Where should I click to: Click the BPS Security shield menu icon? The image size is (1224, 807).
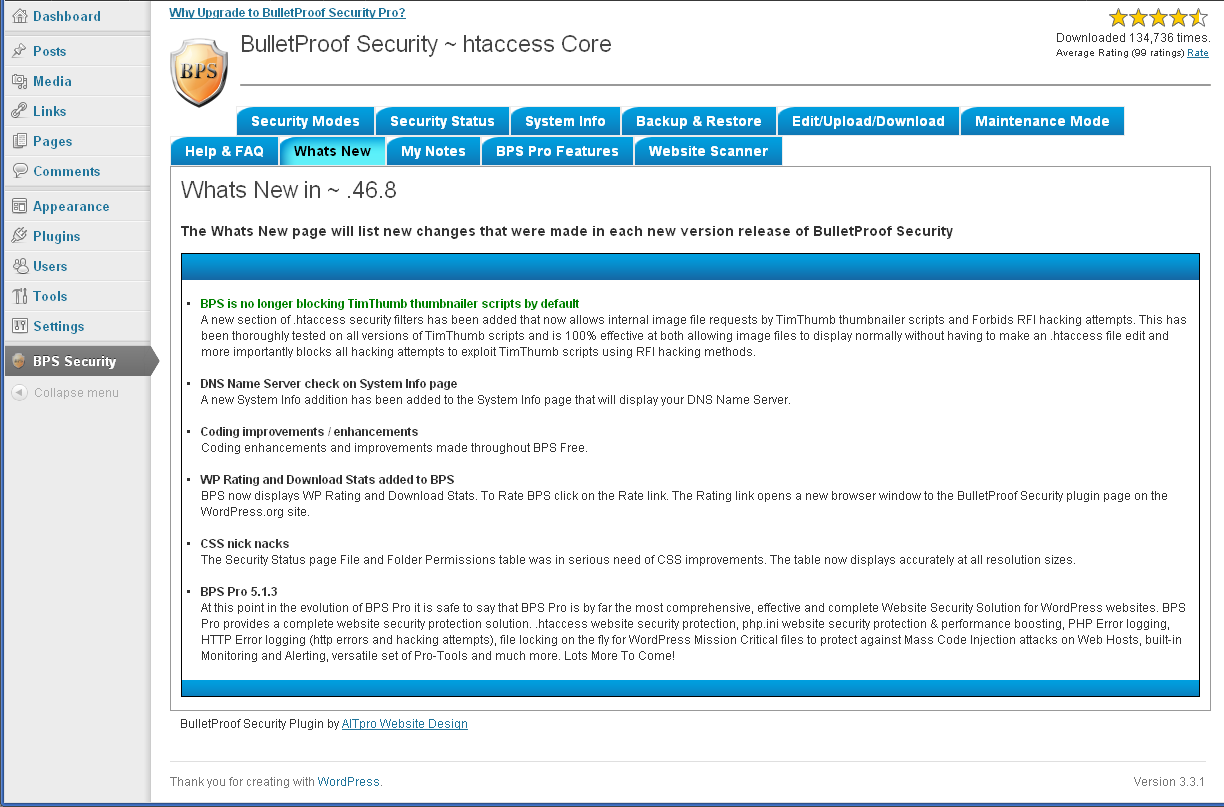(x=19, y=361)
